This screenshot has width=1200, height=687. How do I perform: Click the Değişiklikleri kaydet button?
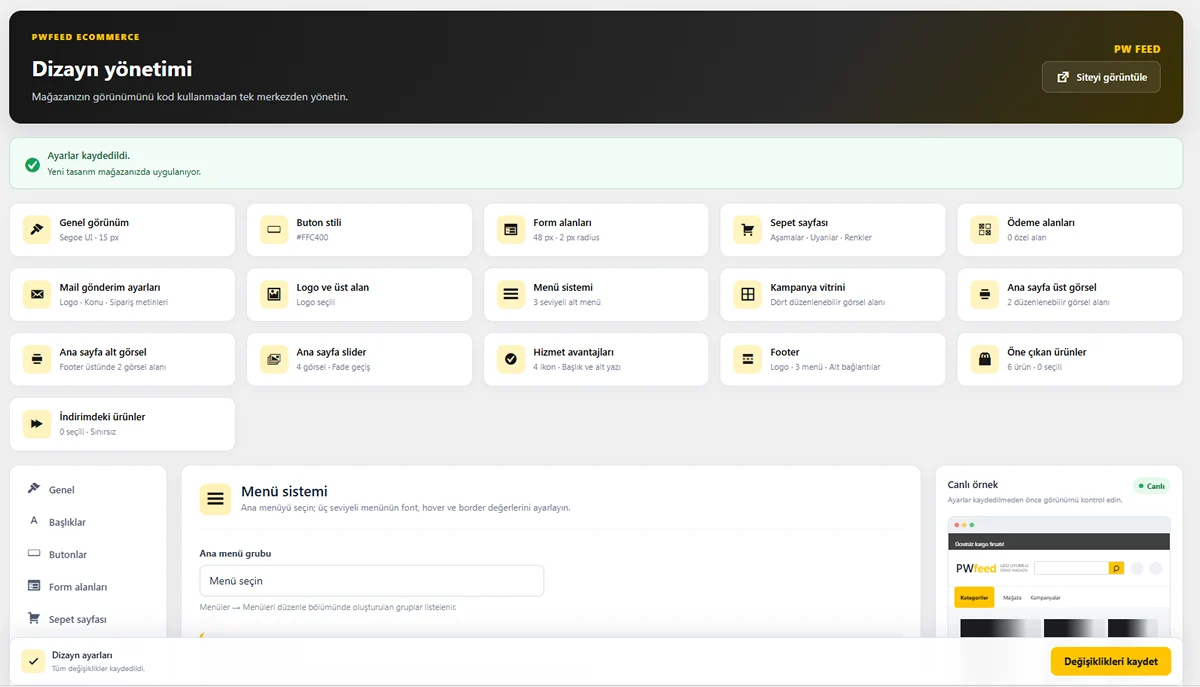(1111, 661)
